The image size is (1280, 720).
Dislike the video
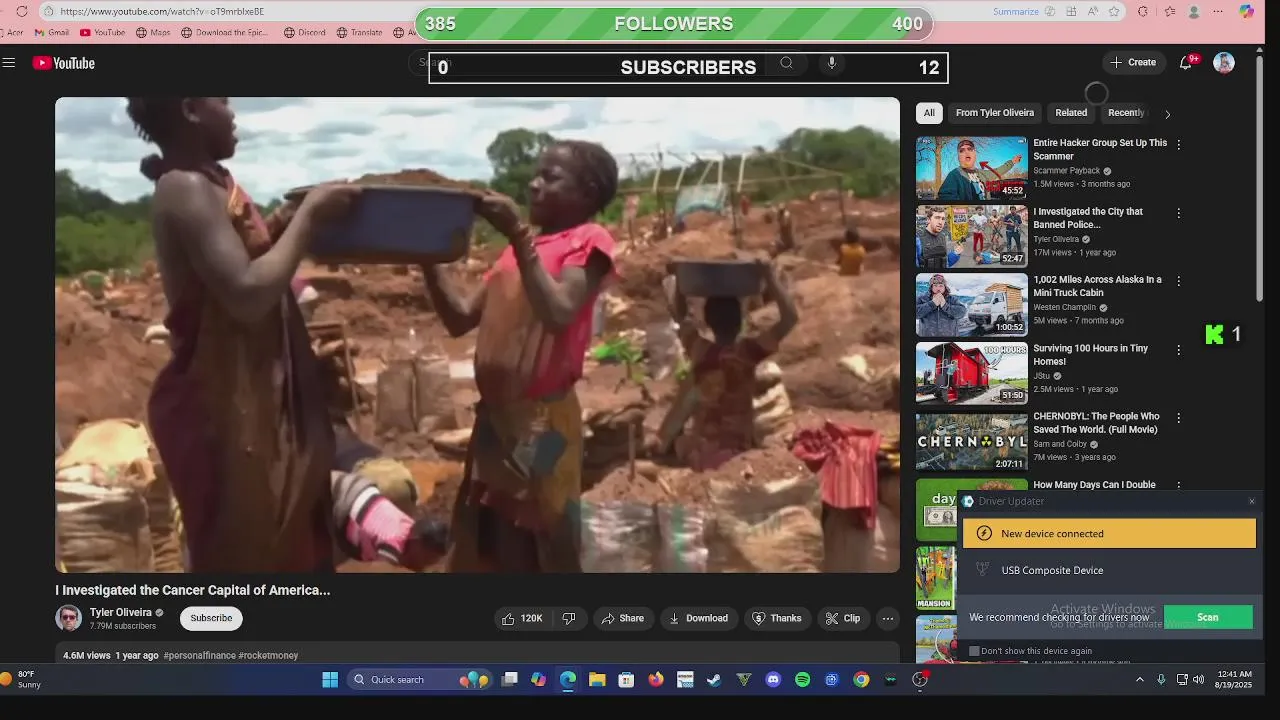coord(568,618)
